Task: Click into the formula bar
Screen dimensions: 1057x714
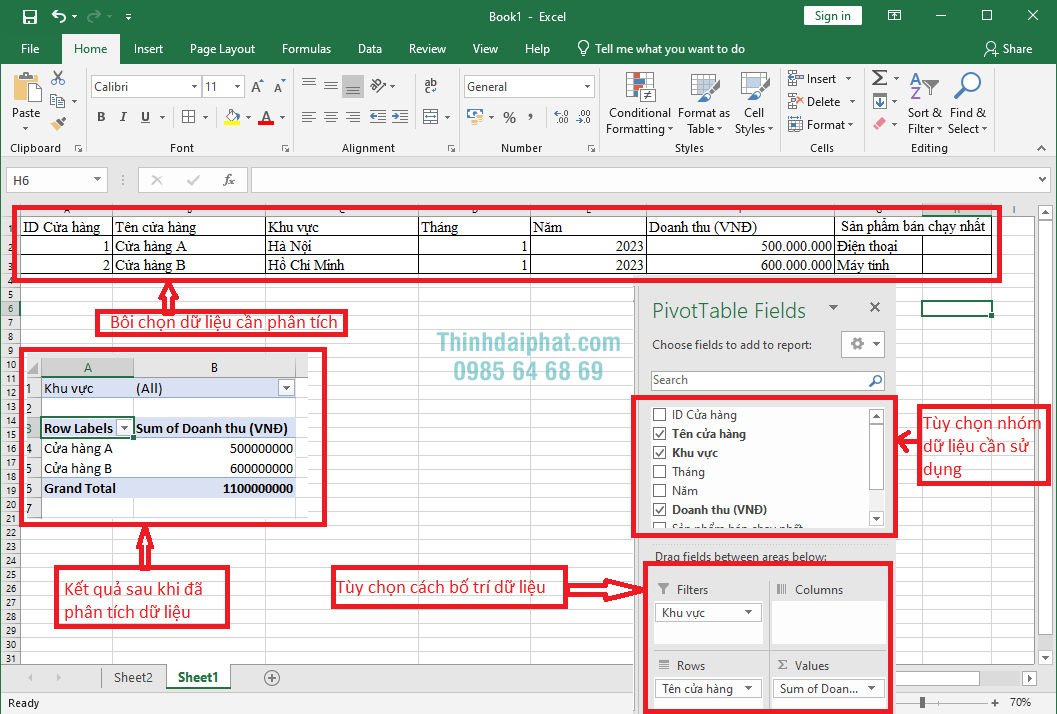Action: (x=643, y=180)
